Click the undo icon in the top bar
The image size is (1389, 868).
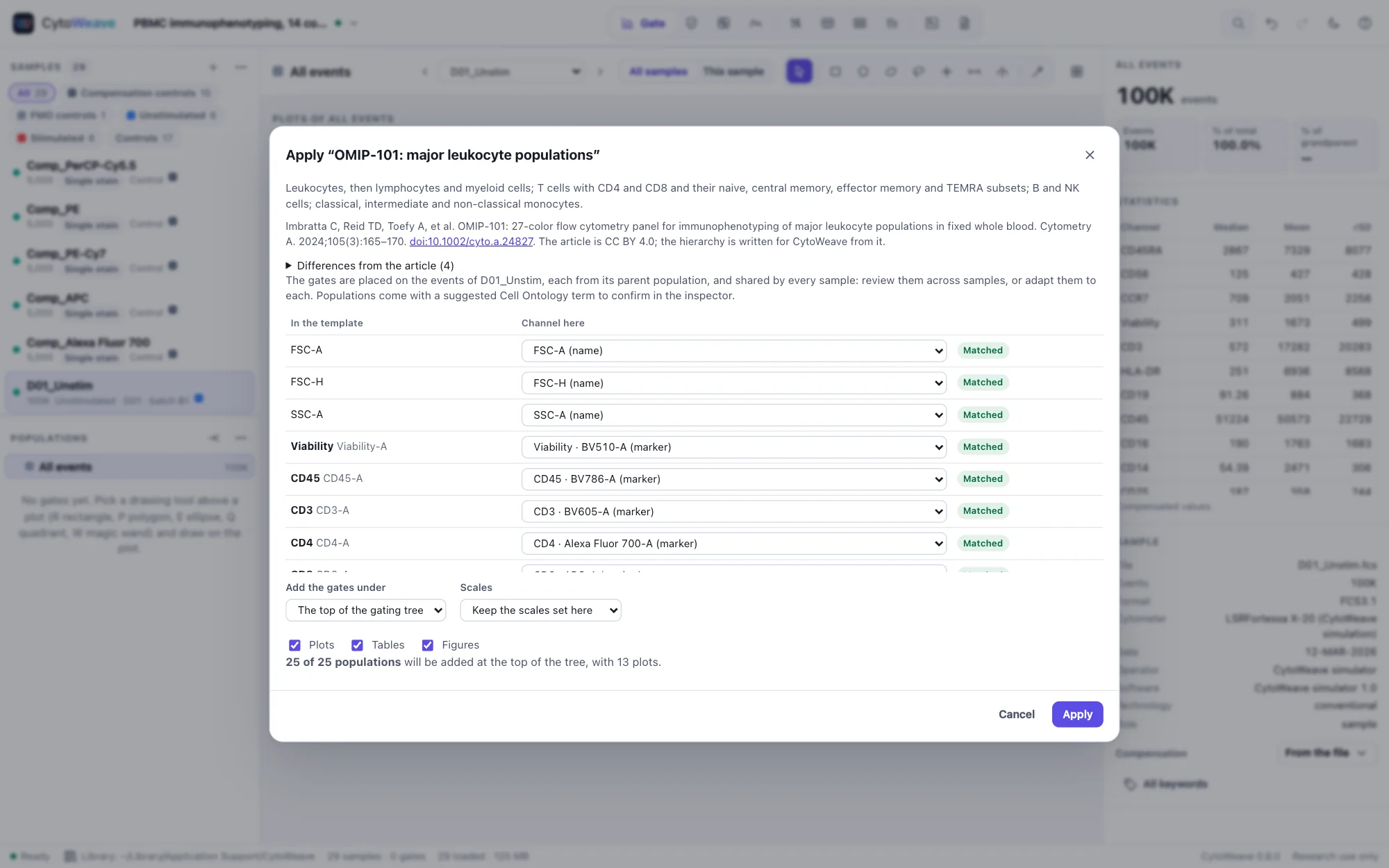coord(1271,24)
